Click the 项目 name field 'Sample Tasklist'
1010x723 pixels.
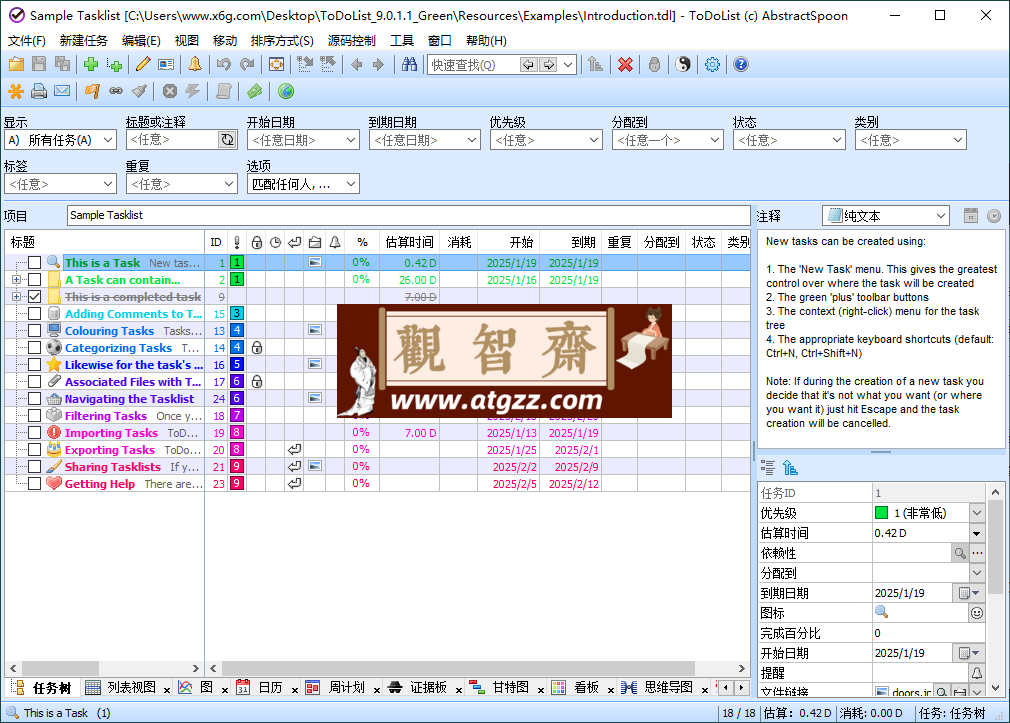tap(408, 215)
